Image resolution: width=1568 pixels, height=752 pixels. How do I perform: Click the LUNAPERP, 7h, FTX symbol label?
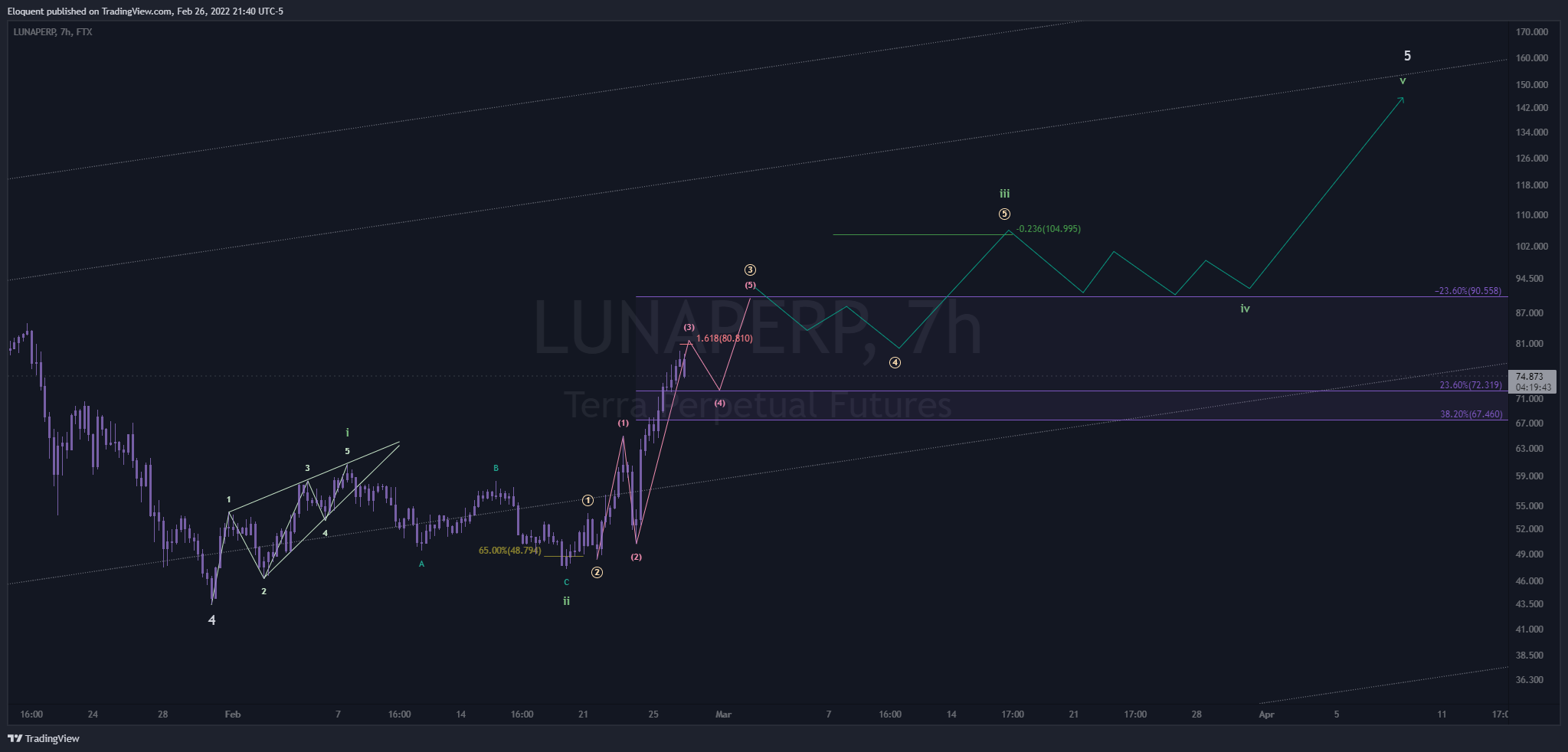pyautogui.click(x=53, y=32)
